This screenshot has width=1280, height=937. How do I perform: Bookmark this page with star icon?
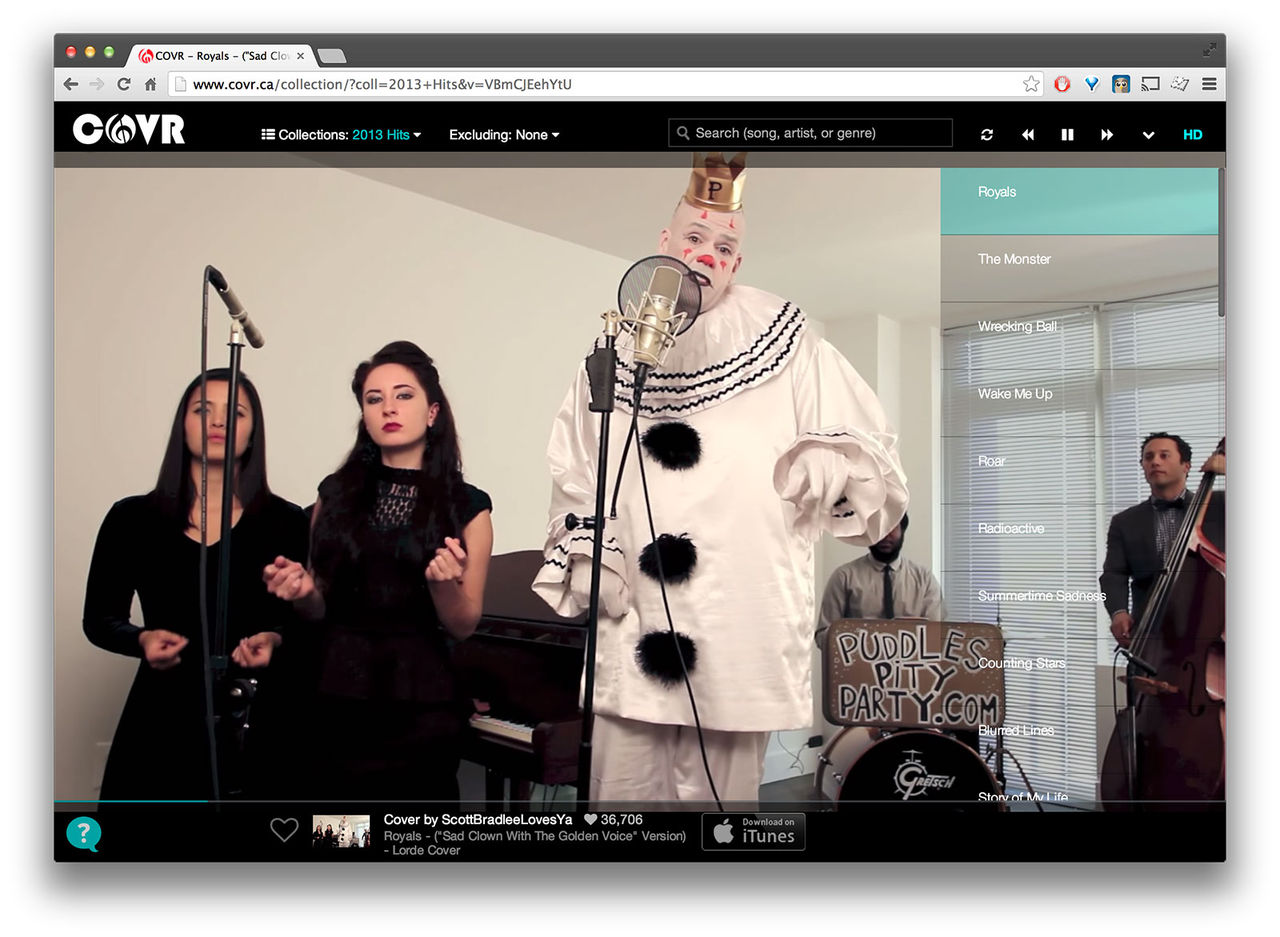point(1031,84)
